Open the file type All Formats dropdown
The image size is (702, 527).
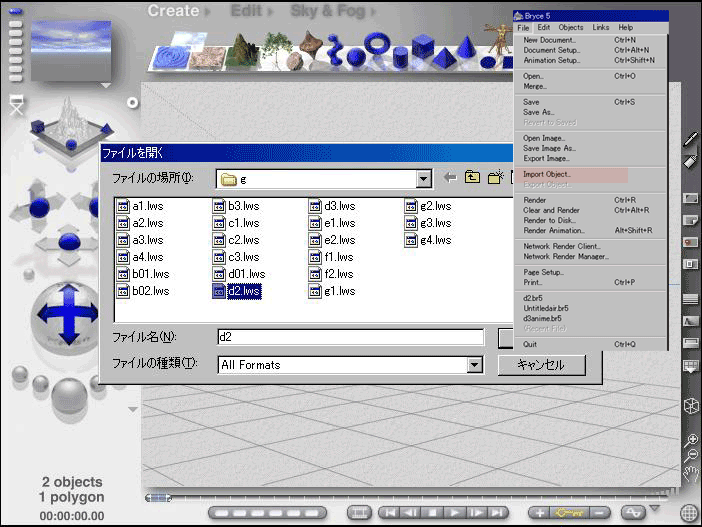[475, 364]
